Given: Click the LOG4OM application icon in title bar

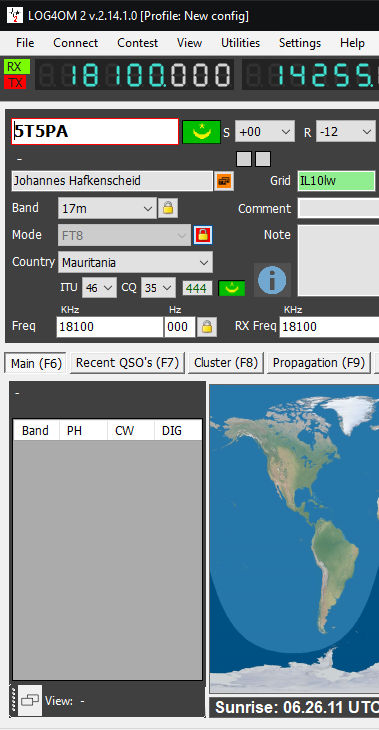Looking at the screenshot, I should click(14, 15).
